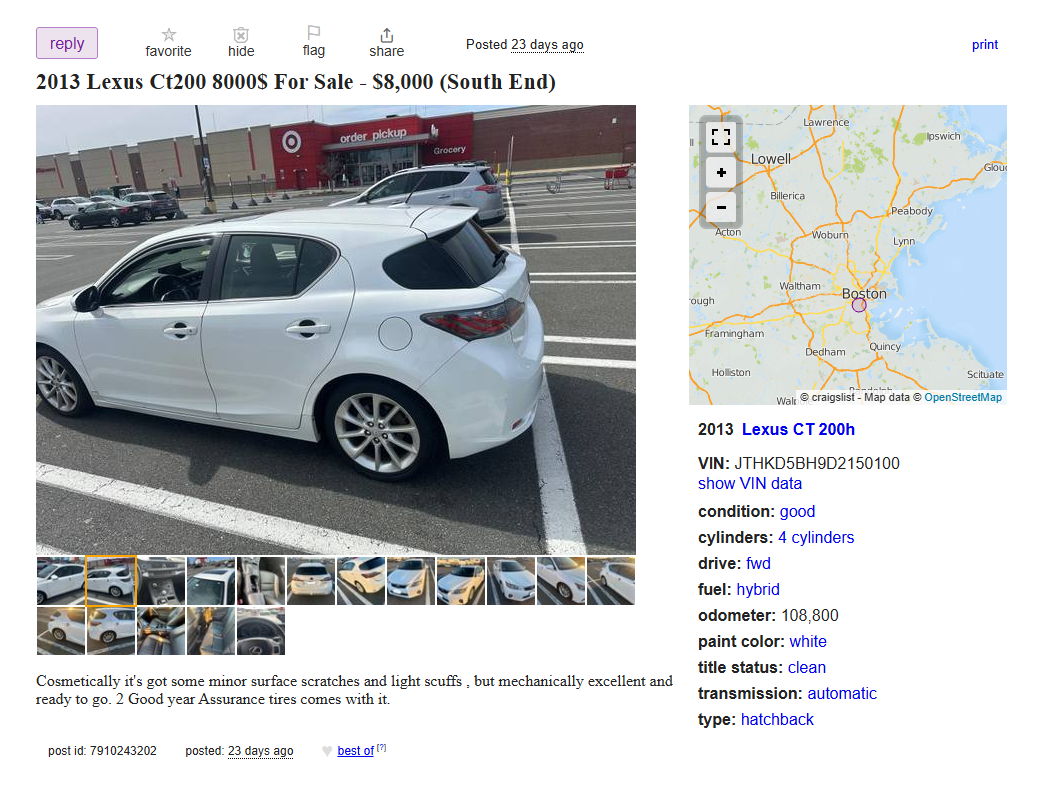Zoom in on the map
This screenshot has height=791, width=1054.
pyautogui.click(x=721, y=173)
